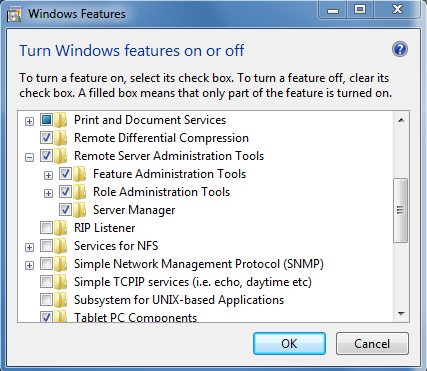Expand Feature Administration Tools node

(x=48, y=175)
